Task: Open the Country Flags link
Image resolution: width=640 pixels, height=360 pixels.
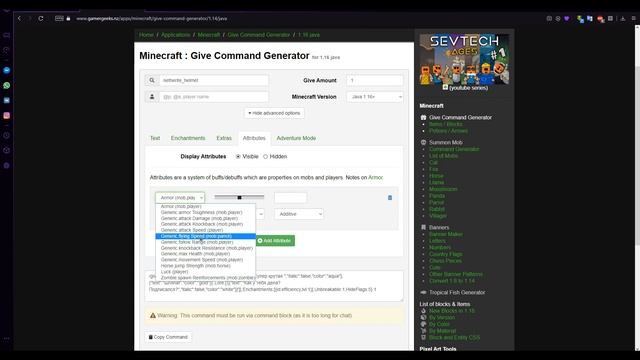Action: [x=445, y=254]
